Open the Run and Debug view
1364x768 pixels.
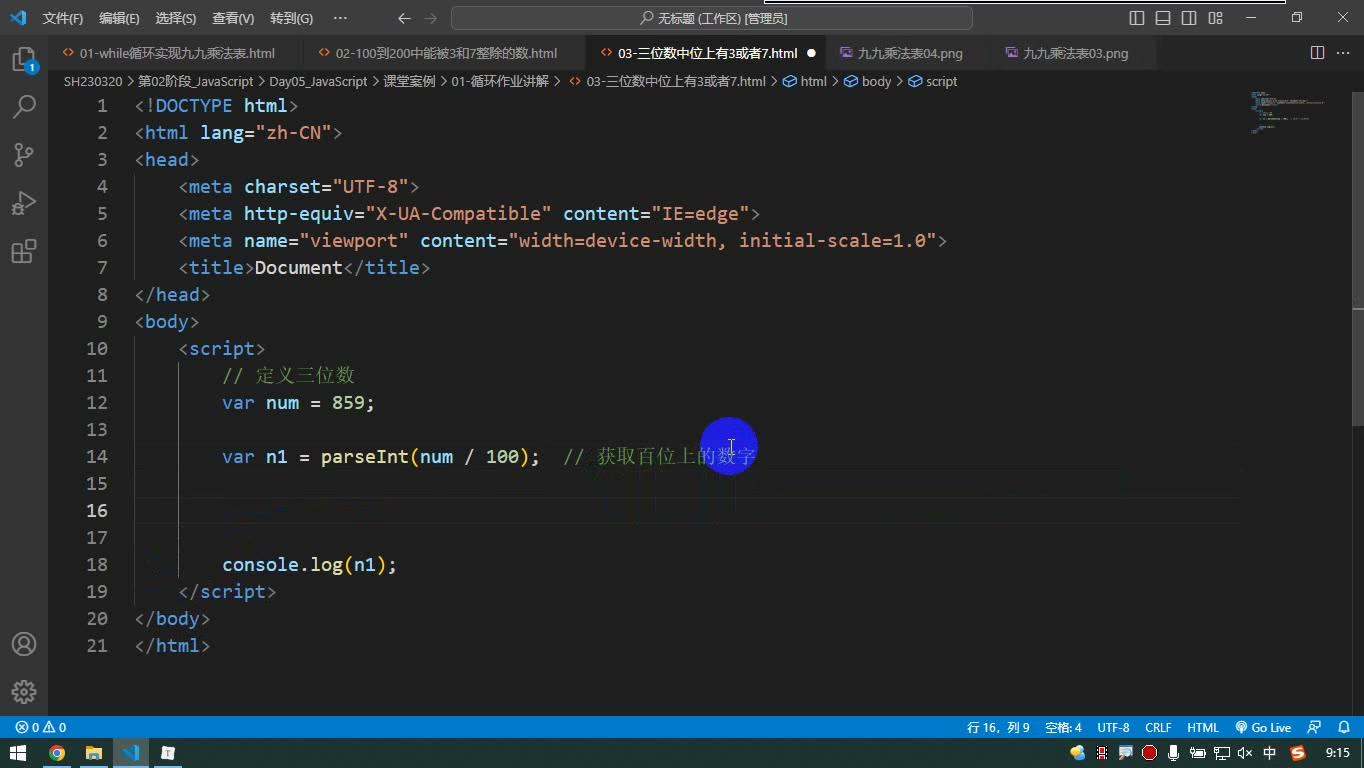pos(24,203)
